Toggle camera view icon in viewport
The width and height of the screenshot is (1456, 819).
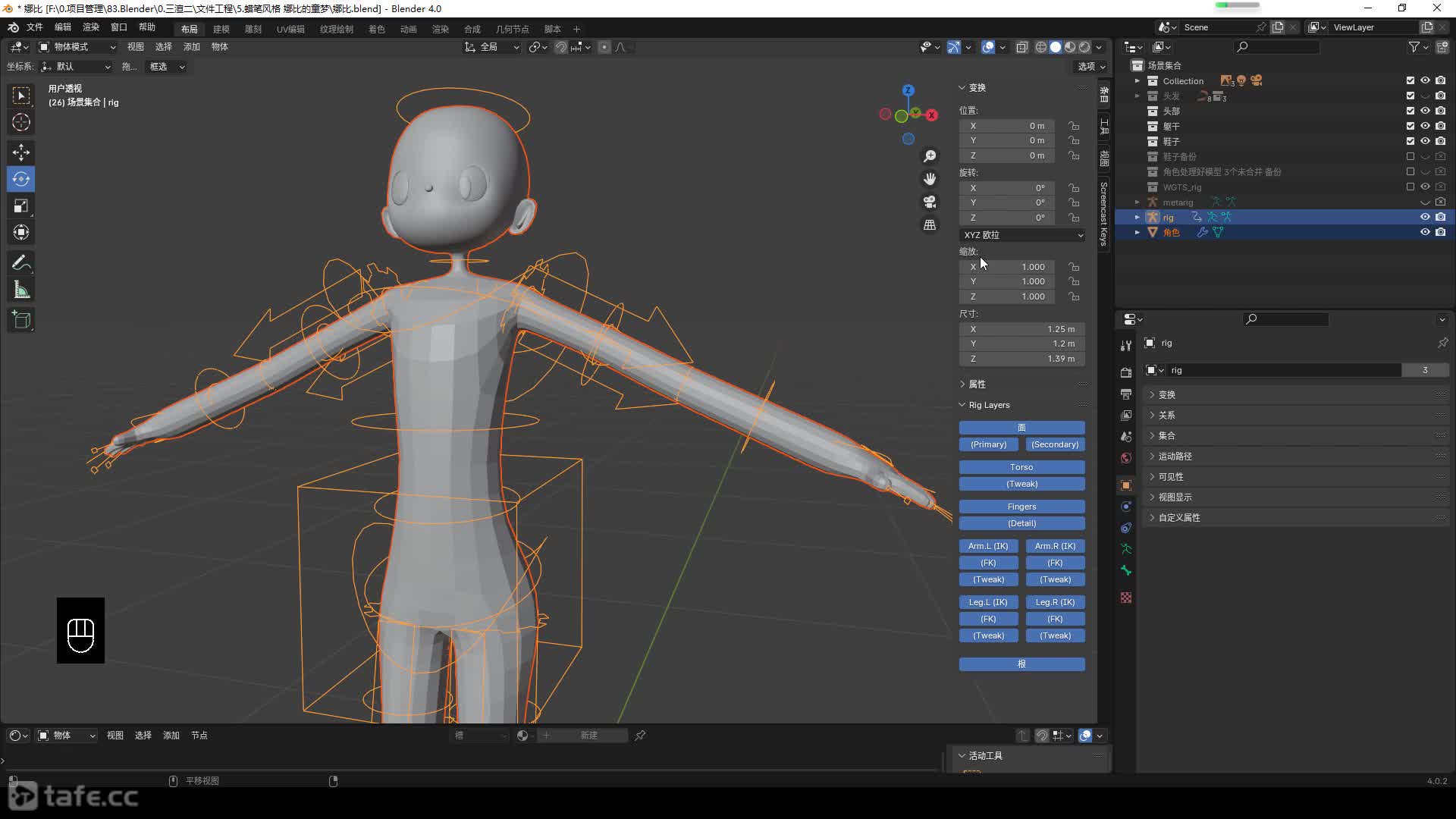click(930, 202)
